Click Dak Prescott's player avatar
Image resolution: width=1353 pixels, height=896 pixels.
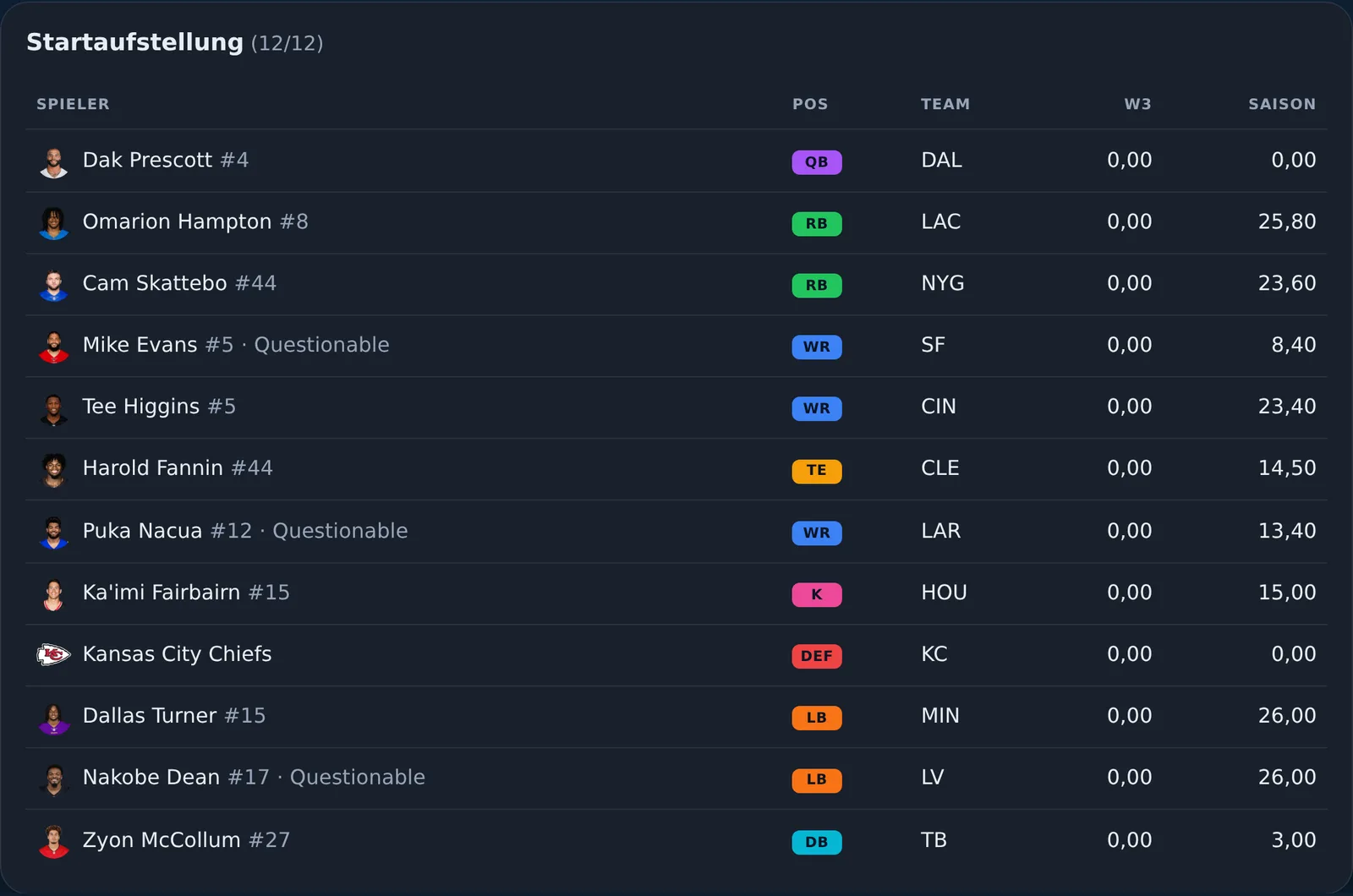coord(54,162)
